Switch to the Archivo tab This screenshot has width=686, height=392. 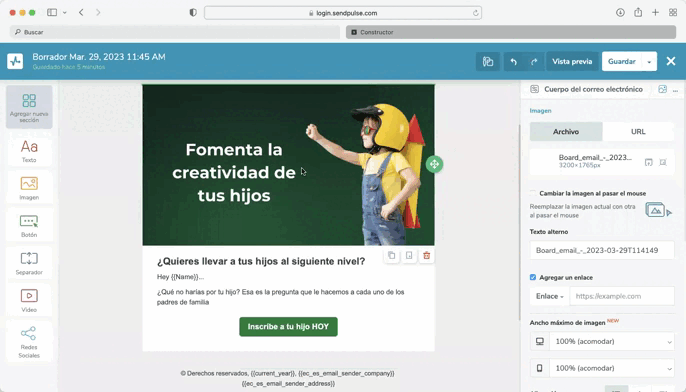pyautogui.click(x=566, y=132)
